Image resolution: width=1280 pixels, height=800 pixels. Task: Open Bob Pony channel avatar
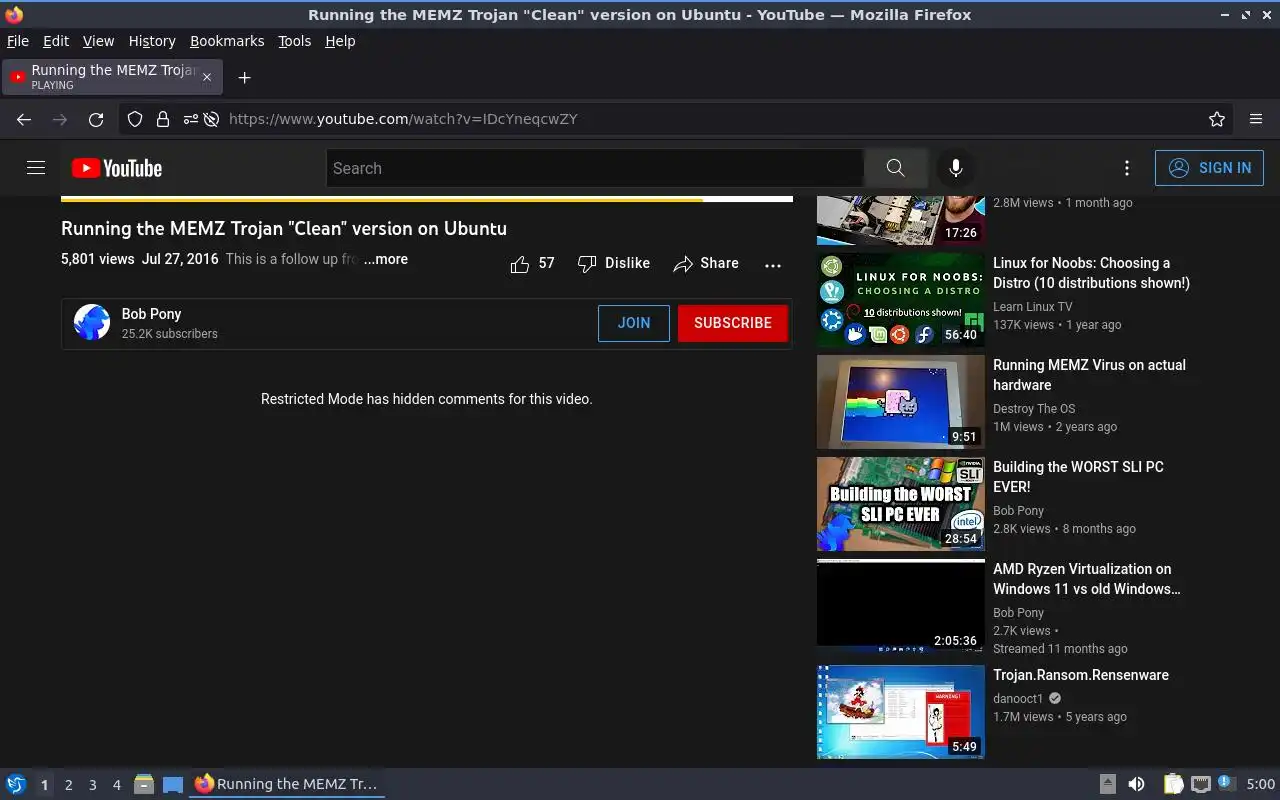pos(92,322)
